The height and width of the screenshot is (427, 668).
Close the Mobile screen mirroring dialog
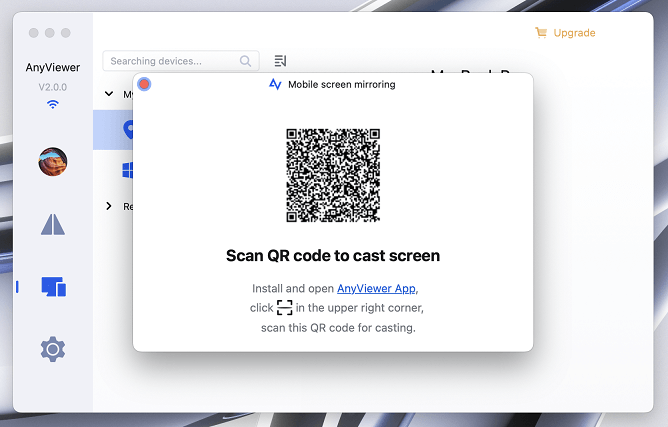[144, 84]
